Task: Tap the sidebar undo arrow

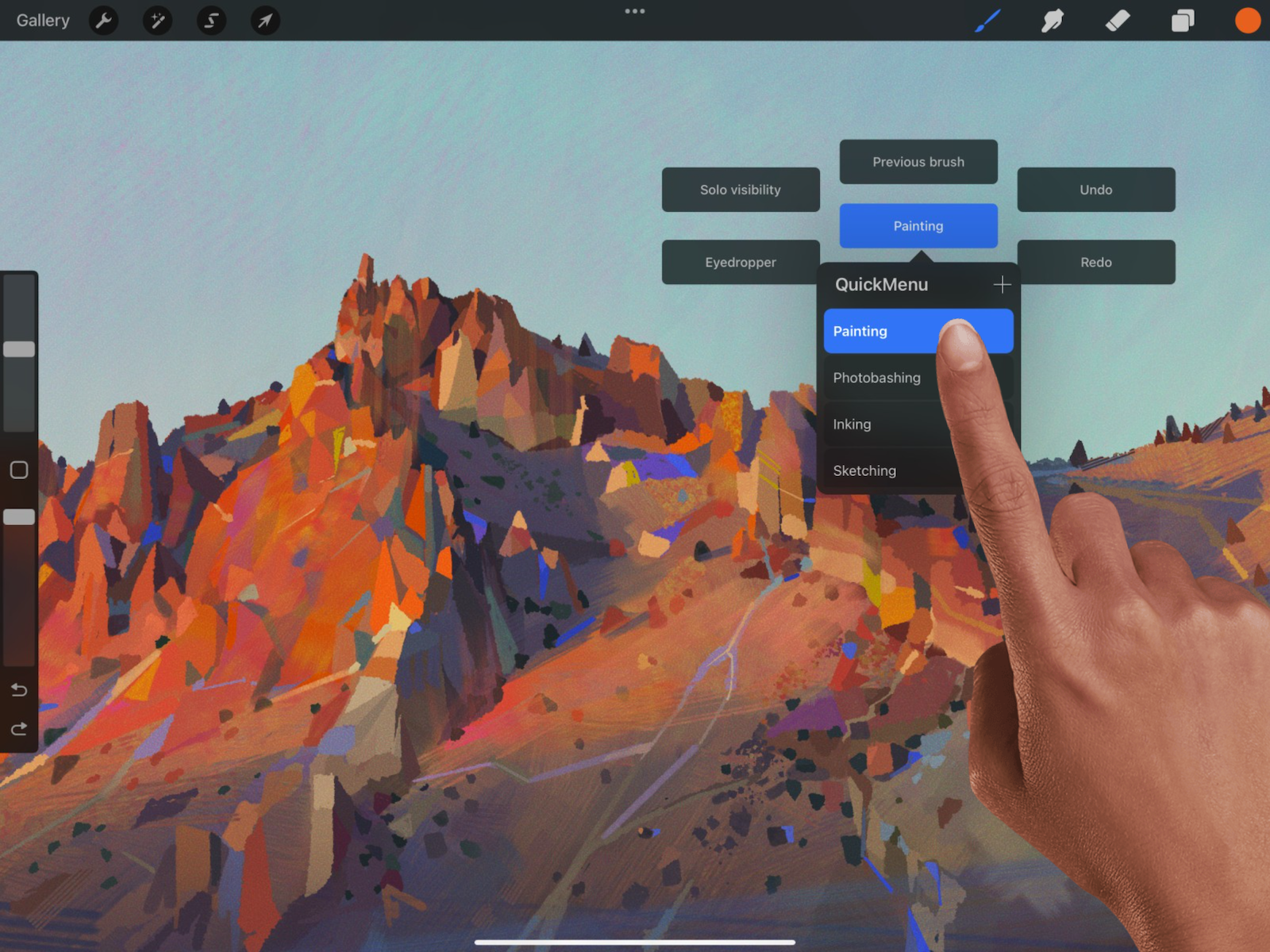Action: click(19, 689)
